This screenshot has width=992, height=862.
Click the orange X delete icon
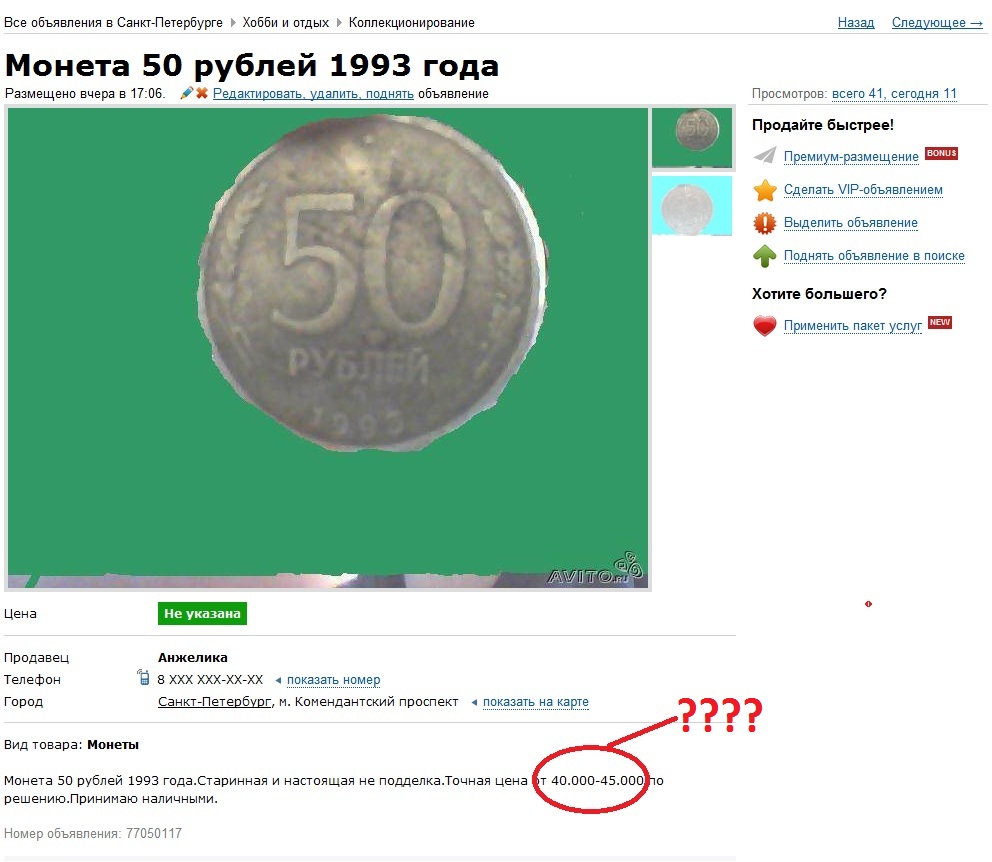202,93
